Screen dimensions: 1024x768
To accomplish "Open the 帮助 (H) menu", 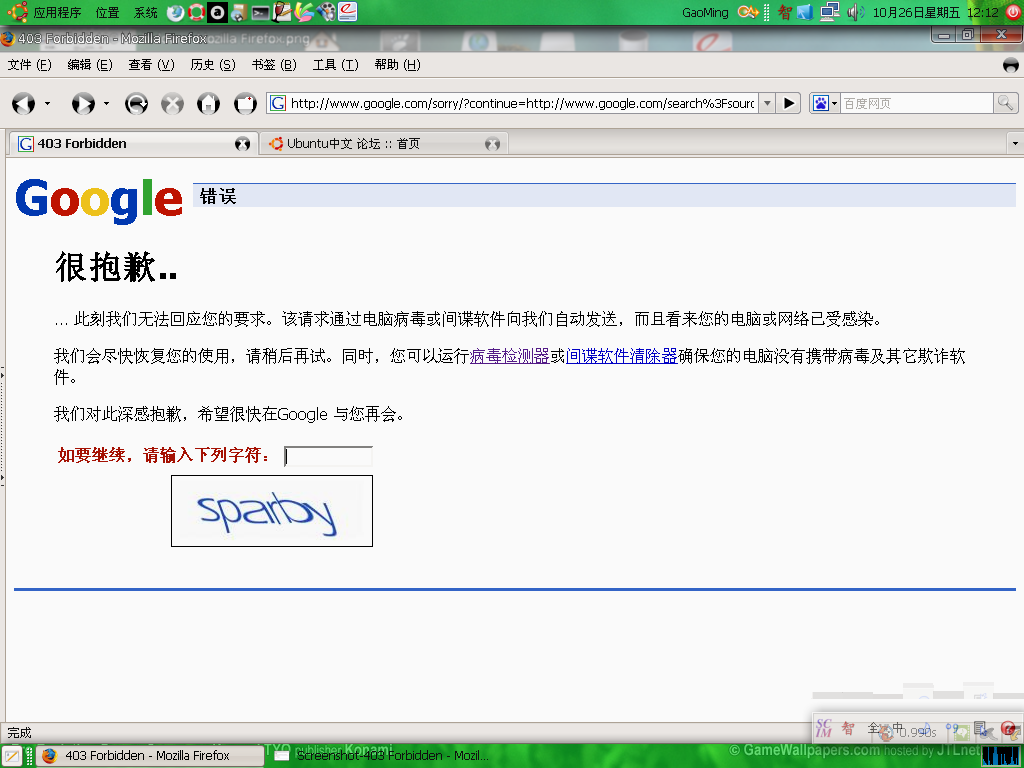I will tap(398, 65).
